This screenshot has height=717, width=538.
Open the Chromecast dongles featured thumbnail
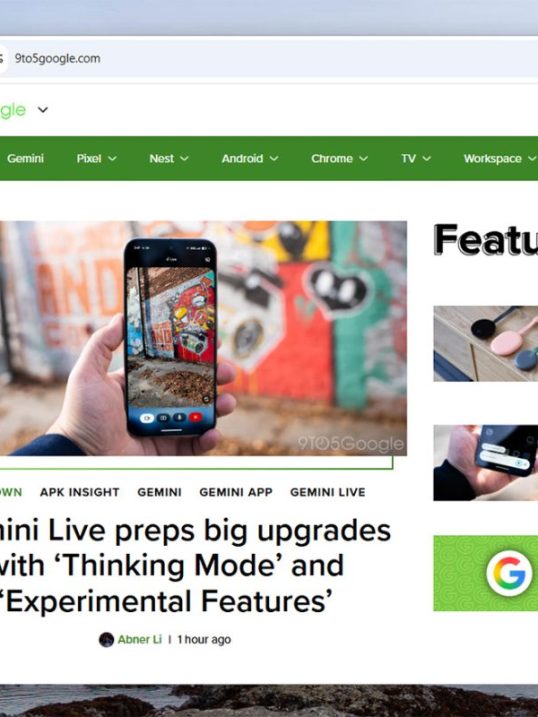click(x=485, y=343)
